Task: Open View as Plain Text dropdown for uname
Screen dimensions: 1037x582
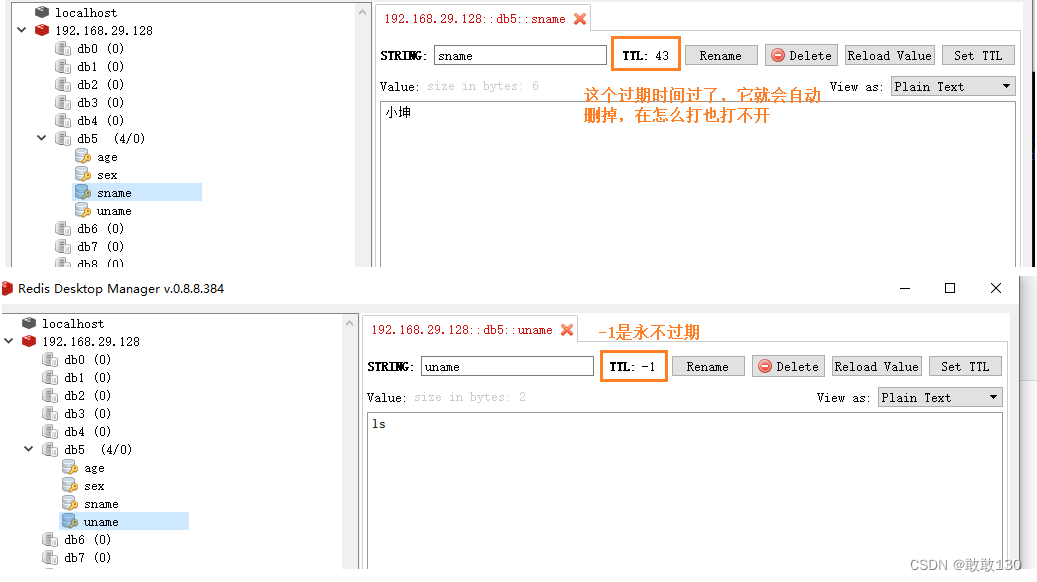Action: point(940,397)
